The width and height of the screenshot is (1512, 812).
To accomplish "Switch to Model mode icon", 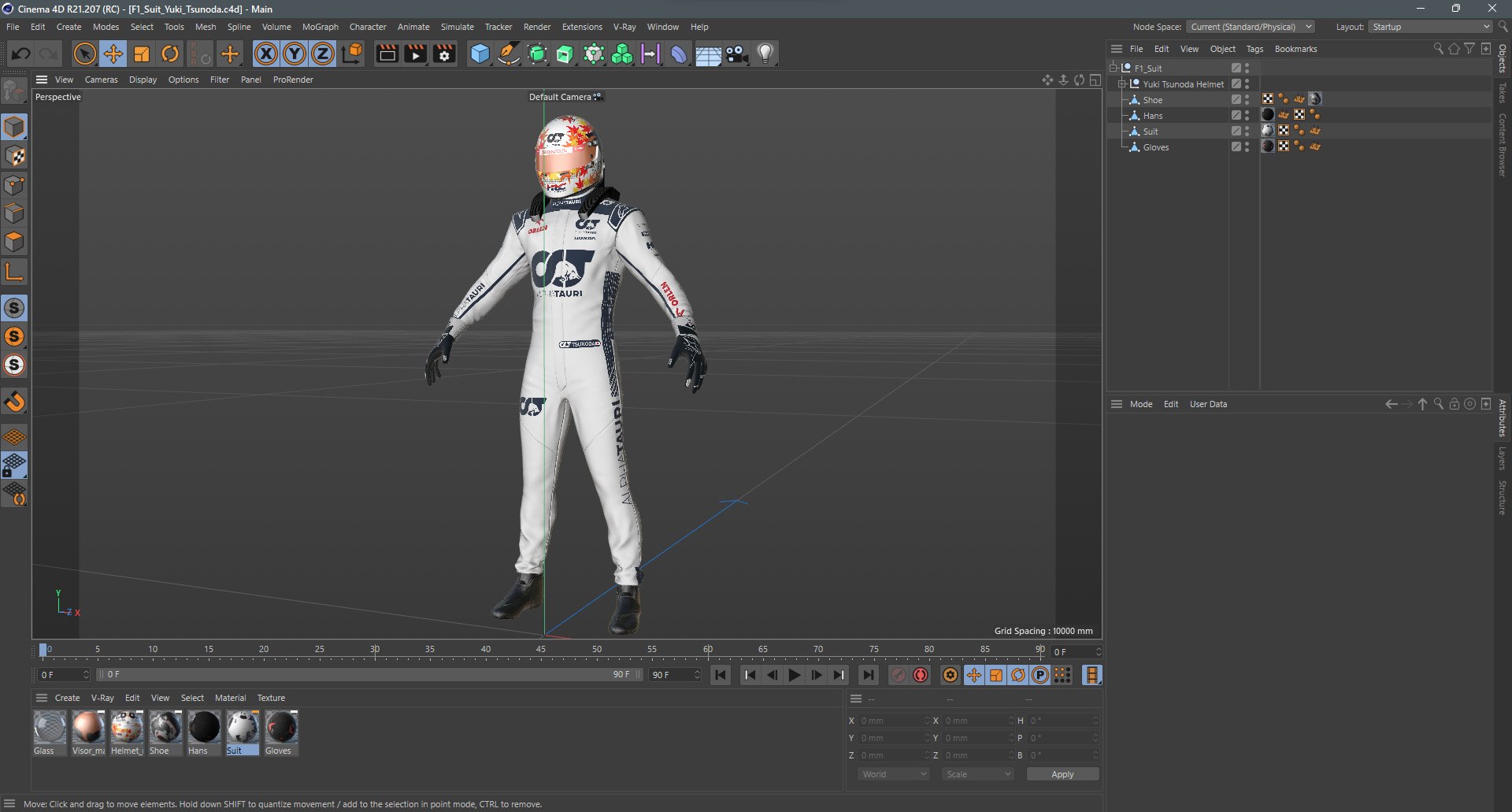I will (x=14, y=127).
